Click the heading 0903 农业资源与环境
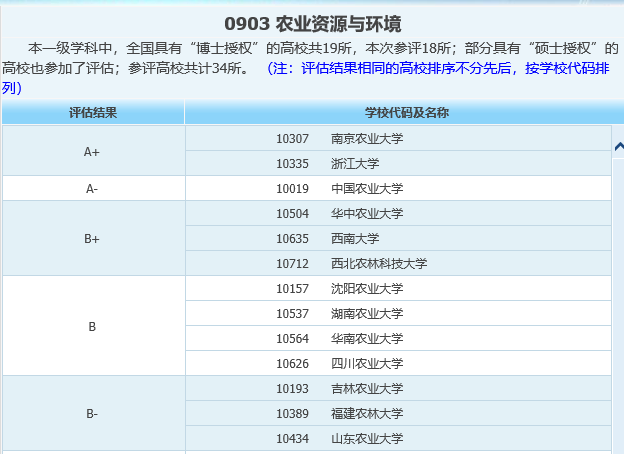This screenshot has height=454, width=624. point(312,24)
